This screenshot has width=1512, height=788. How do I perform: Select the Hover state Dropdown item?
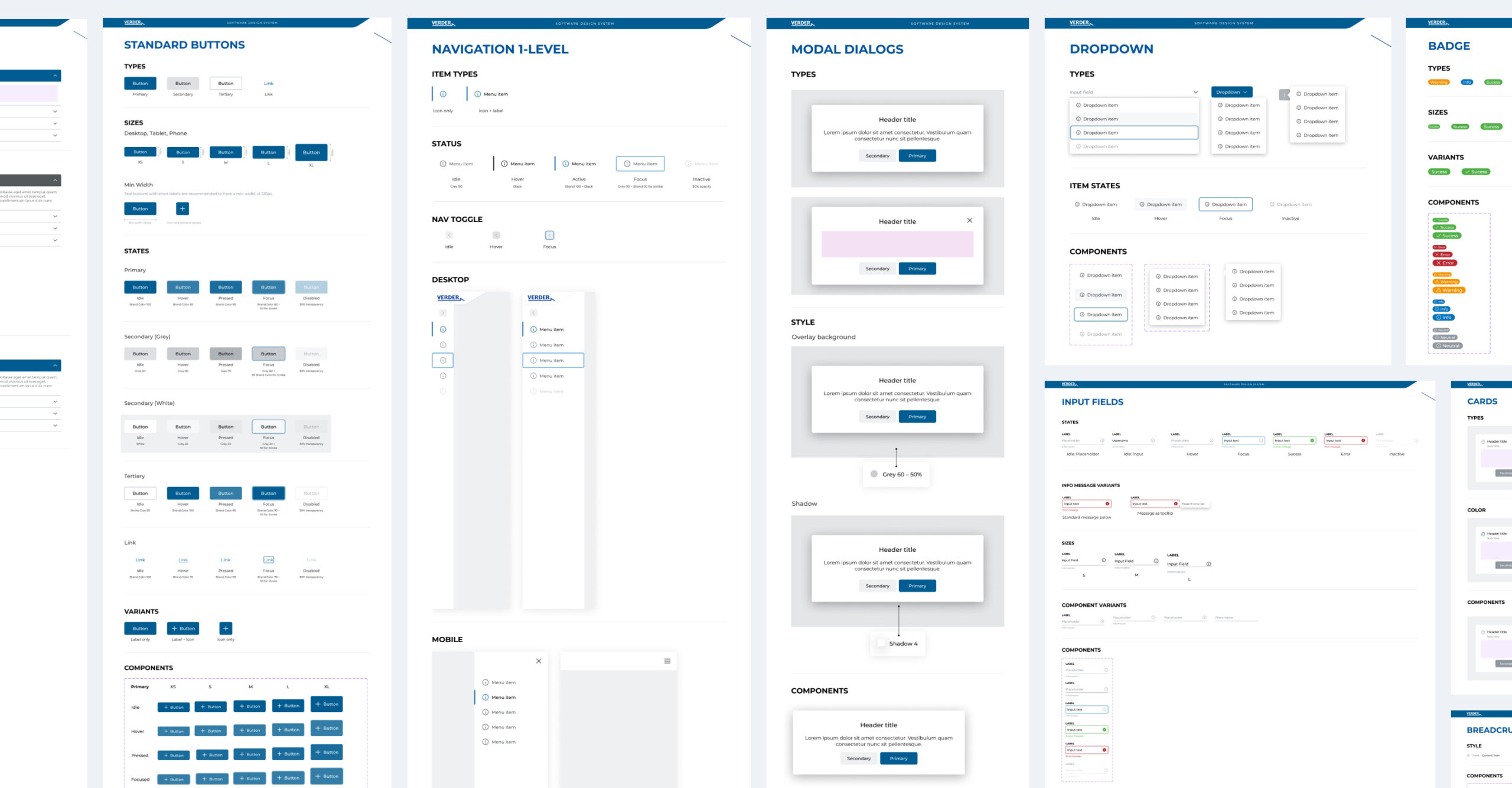(x=1160, y=204)
